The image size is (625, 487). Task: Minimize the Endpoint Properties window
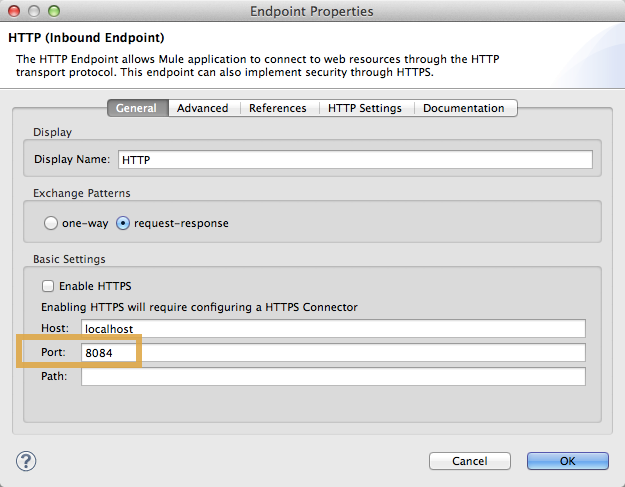point(33,12)
